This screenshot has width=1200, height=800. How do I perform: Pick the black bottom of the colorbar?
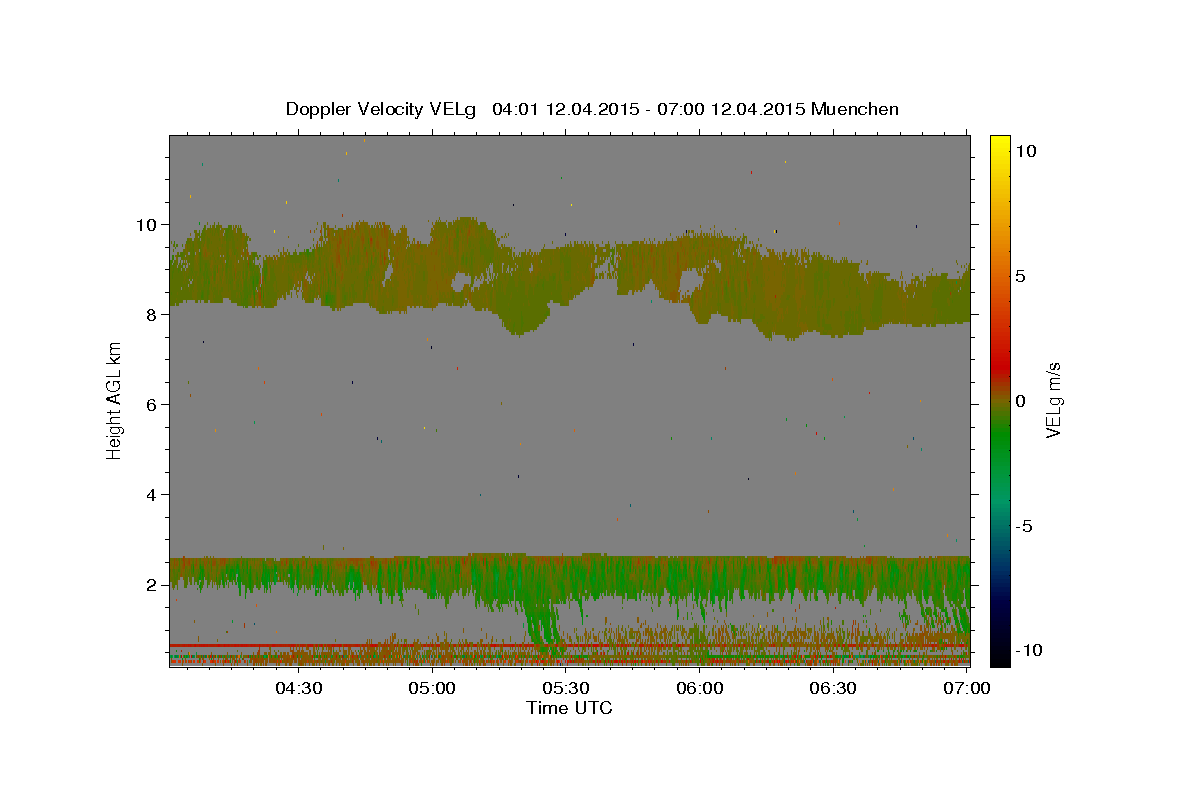1000,655
